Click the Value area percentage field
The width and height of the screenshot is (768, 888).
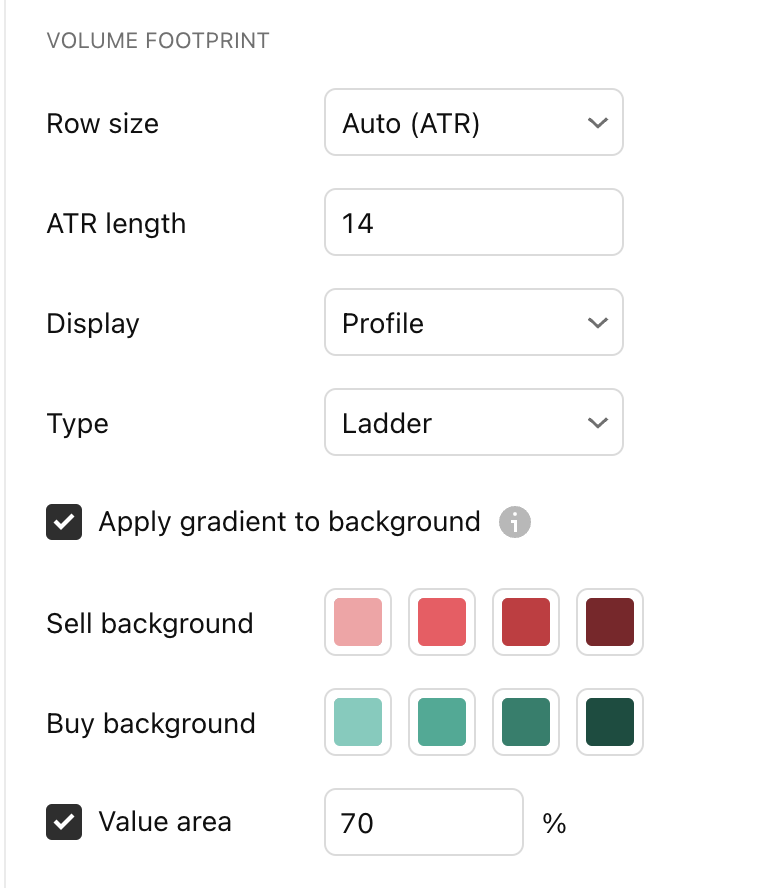pyautogui.click(x=423, y=822)
